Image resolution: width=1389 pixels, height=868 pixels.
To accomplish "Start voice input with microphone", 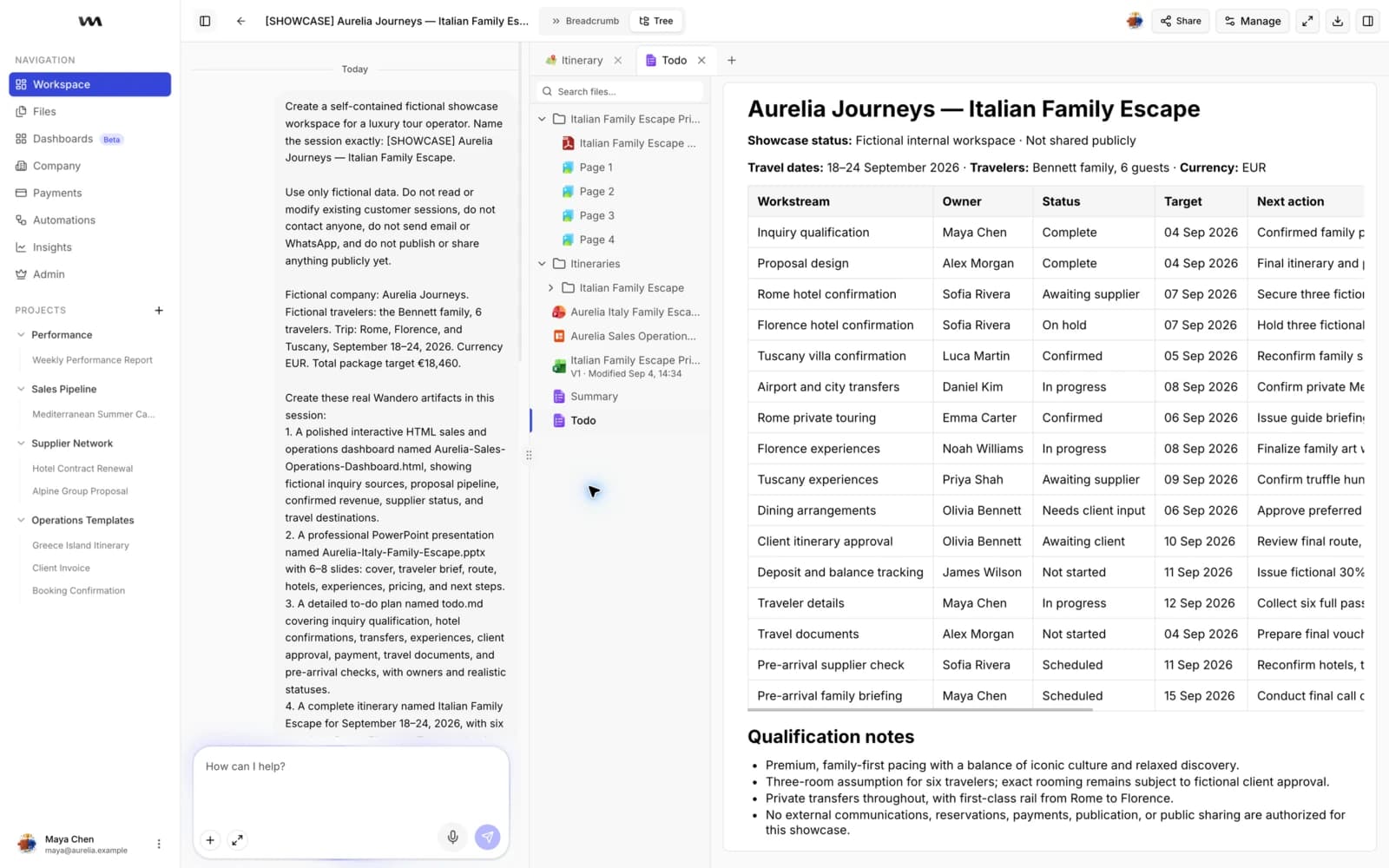I will [x=452, y=837].
